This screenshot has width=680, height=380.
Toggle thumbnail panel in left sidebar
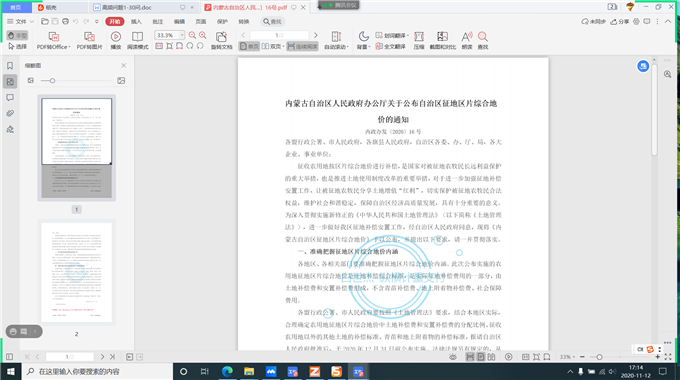(x=10, y=82)
